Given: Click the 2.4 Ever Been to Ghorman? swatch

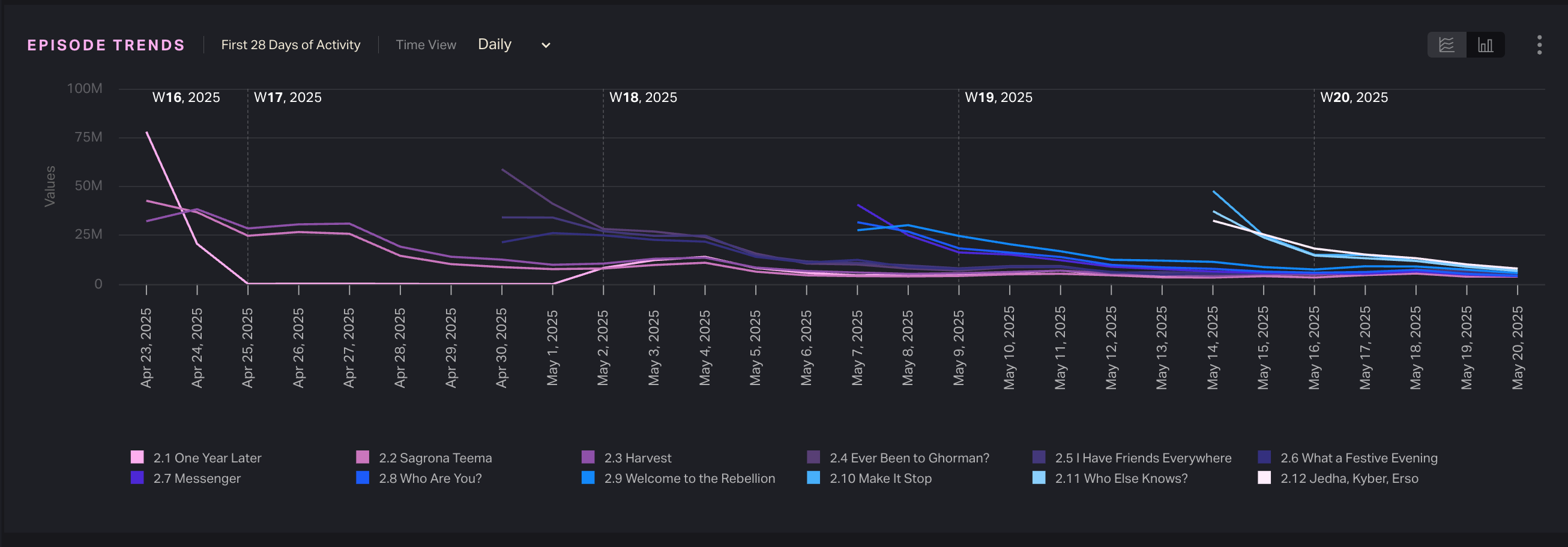Looking at the screenshot, I should pos(813,457).
